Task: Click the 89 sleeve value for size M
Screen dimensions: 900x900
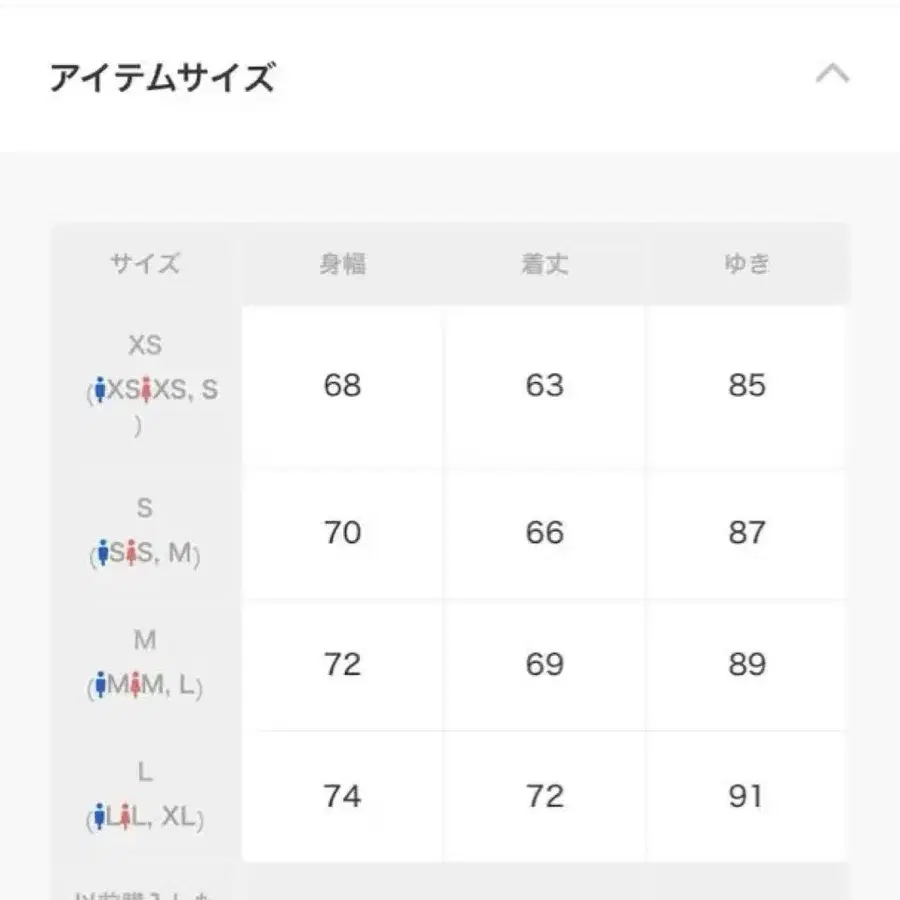Action: point(746,665)
